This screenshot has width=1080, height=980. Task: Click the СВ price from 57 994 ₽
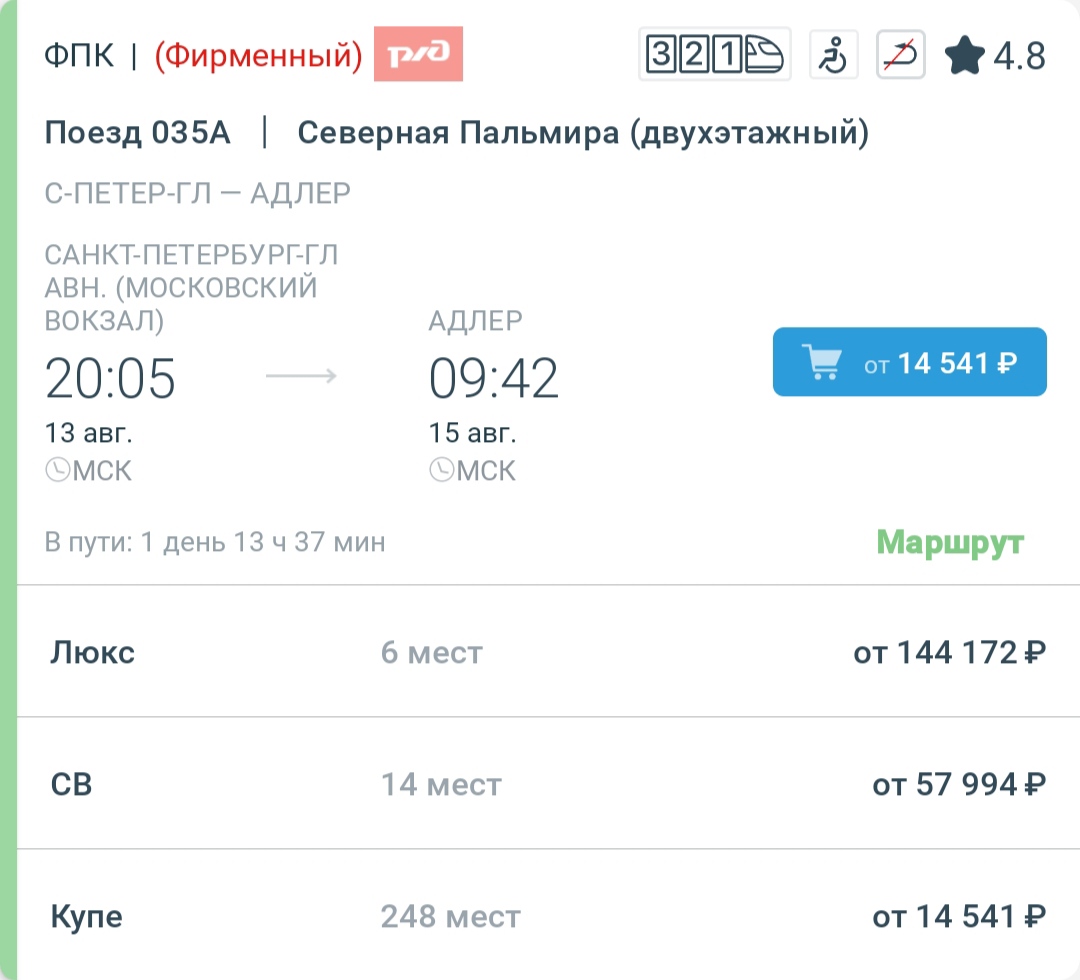[x=959, y=784]
